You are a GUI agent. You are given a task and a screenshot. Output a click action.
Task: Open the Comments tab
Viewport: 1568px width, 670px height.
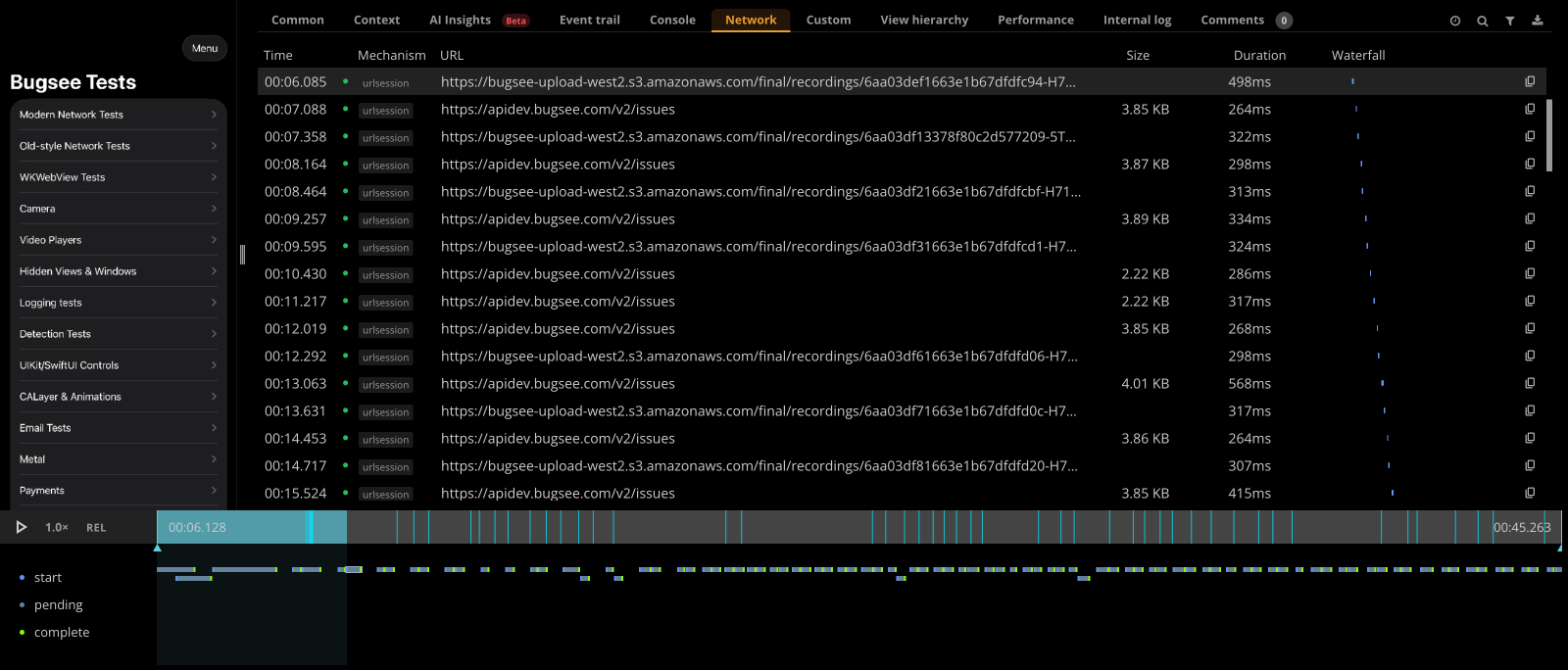coord(1246,20)
